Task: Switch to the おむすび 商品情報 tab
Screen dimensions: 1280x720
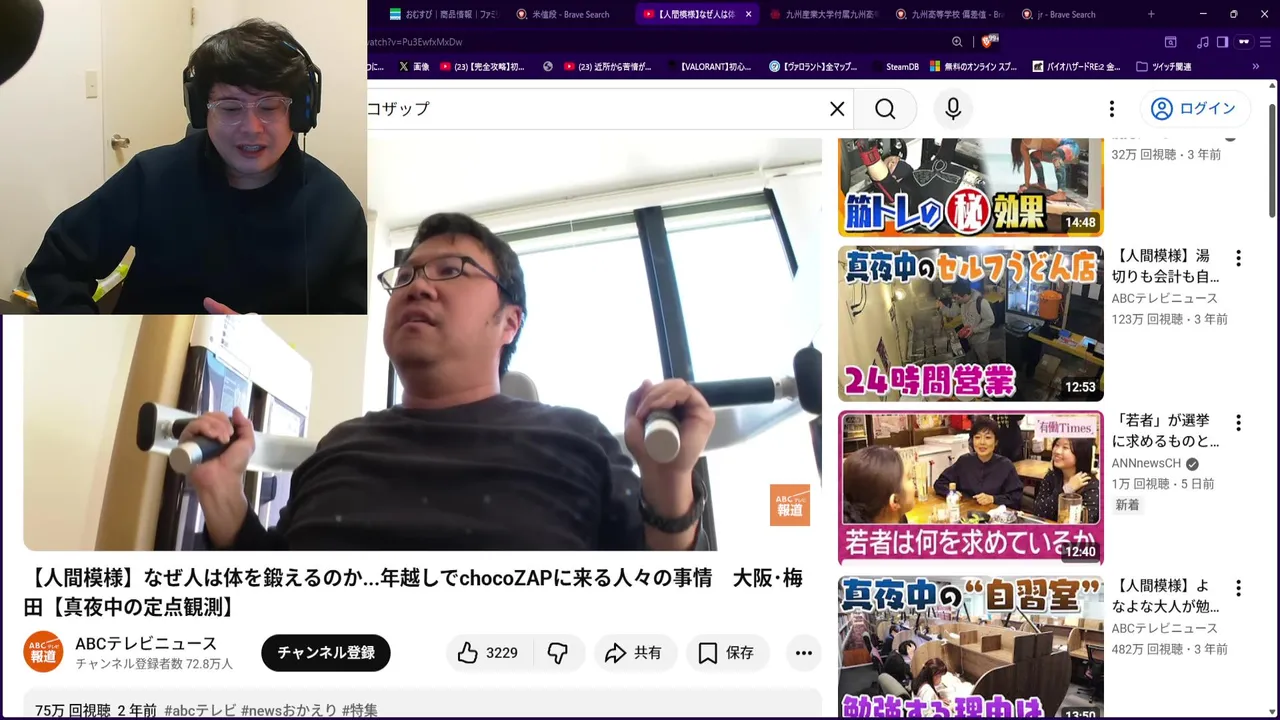Action: click(443, 14)
